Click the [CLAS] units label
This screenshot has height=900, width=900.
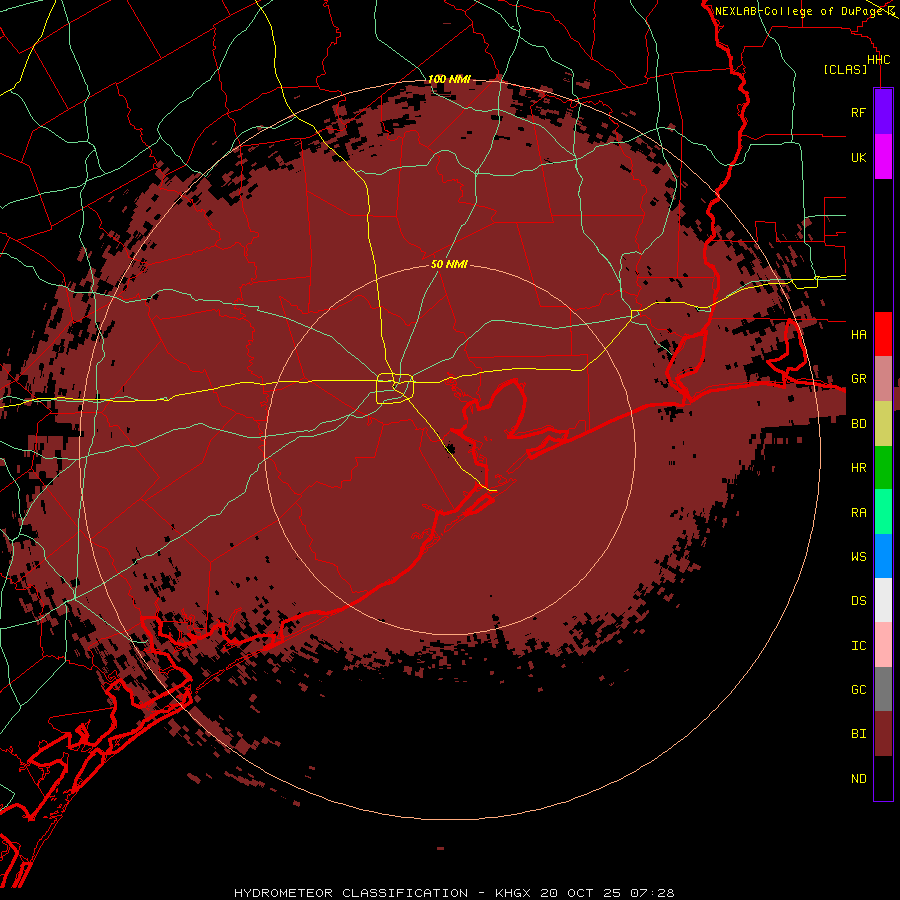845,70
